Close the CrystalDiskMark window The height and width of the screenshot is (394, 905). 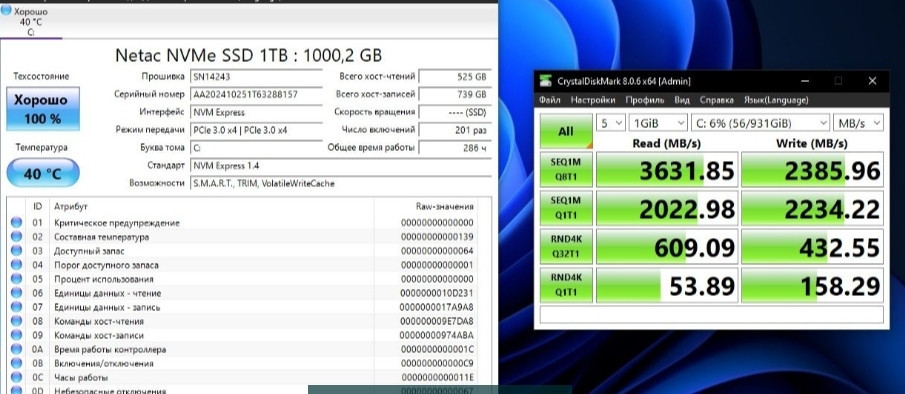872,81
